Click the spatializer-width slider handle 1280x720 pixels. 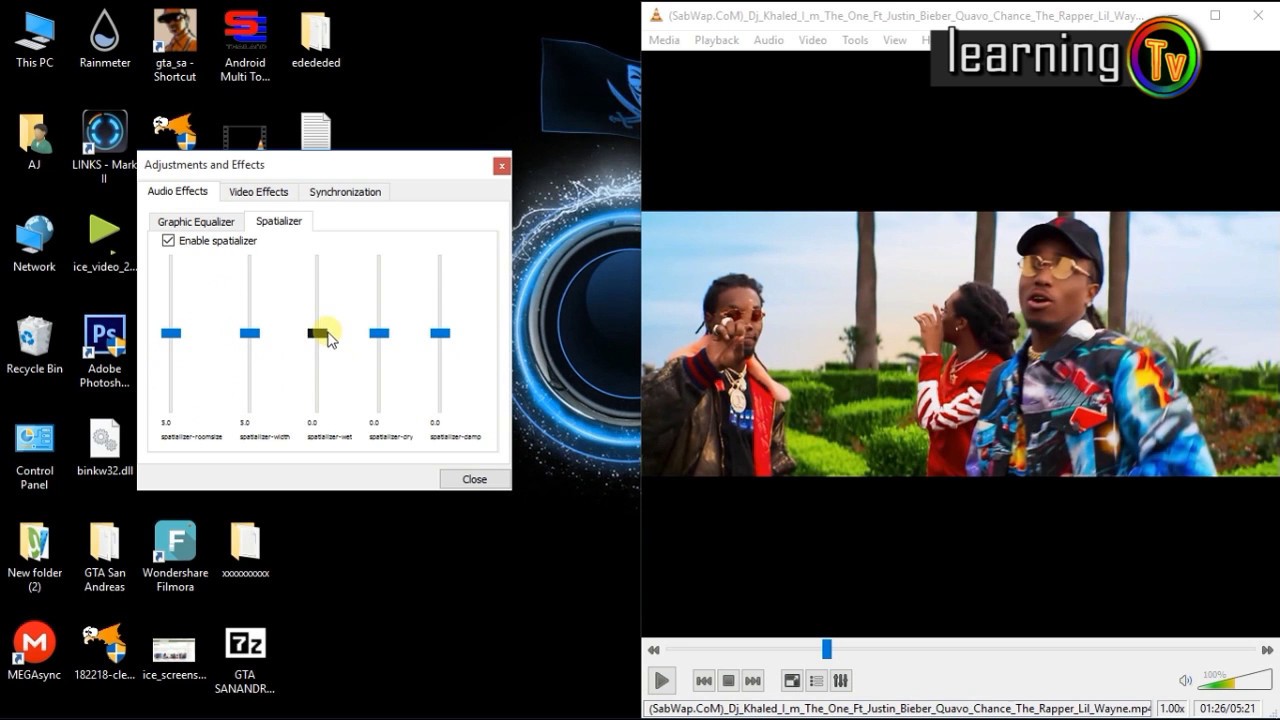tap(250, 333)
